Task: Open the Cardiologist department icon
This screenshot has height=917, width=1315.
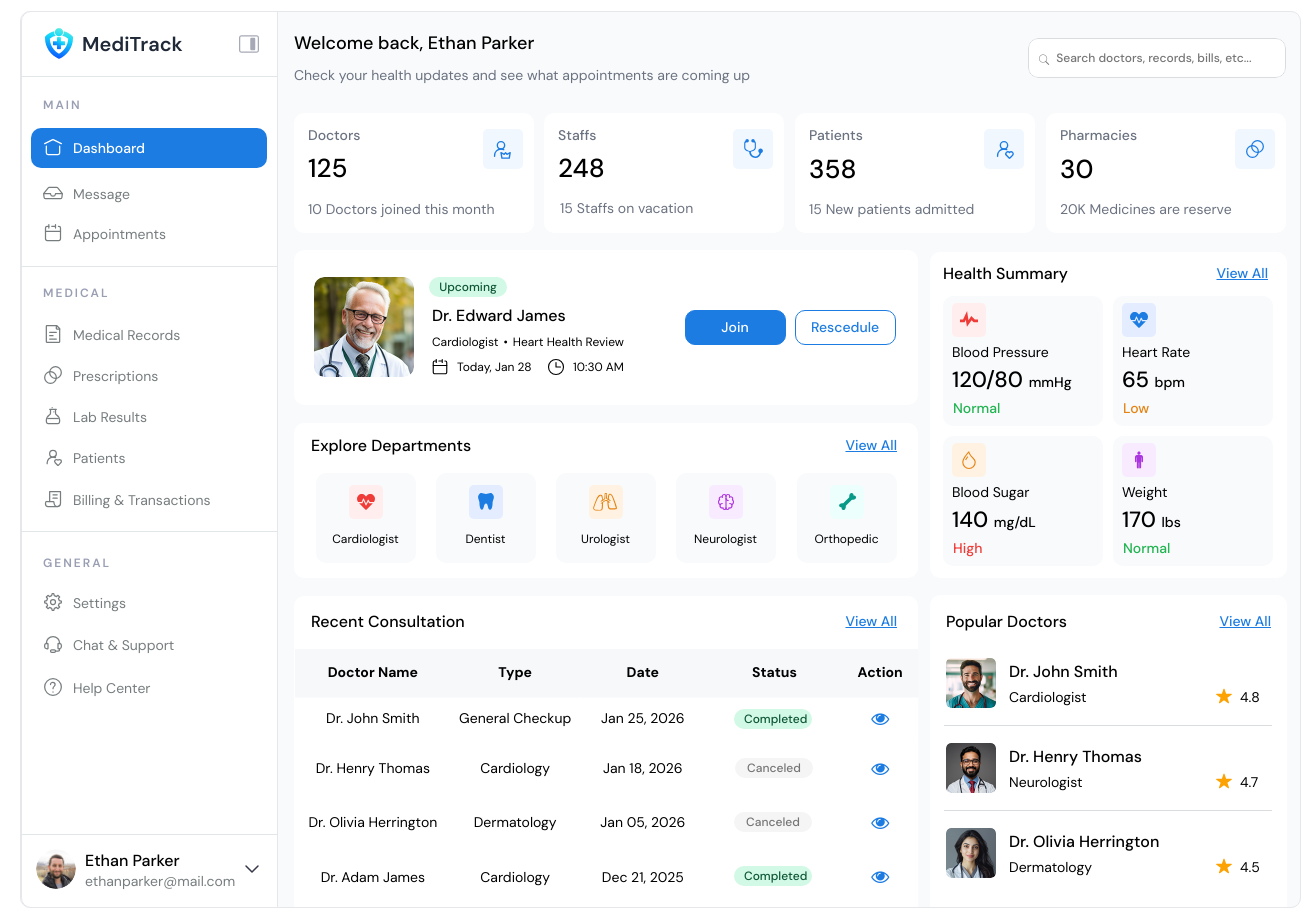Action: [366, 502]
